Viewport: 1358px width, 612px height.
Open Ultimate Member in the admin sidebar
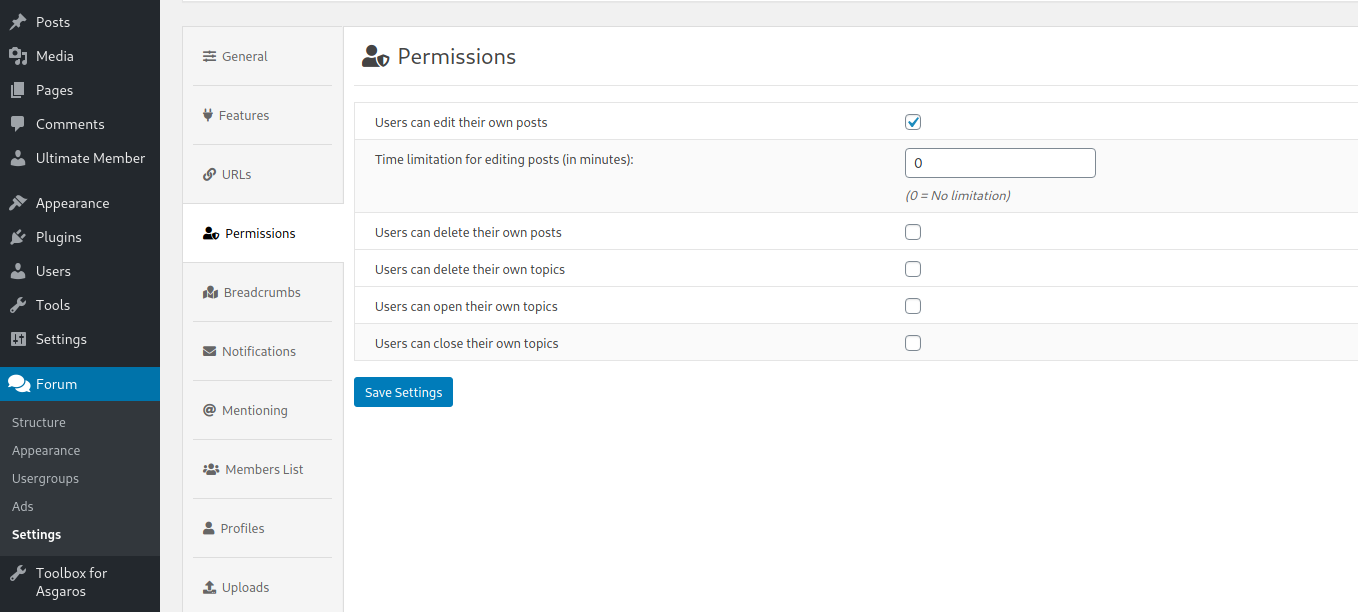90,158
